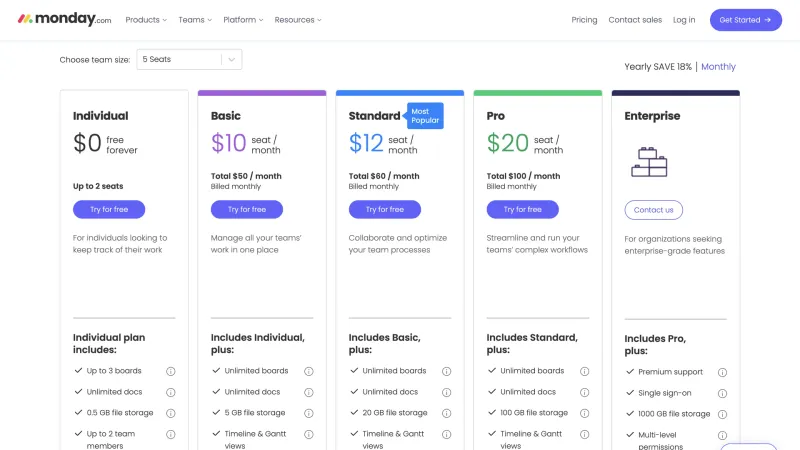The height and width of the screenshot is (450, 800).
Task: Open info icon for Pro Unlimited docs
Action: [585, 392]
